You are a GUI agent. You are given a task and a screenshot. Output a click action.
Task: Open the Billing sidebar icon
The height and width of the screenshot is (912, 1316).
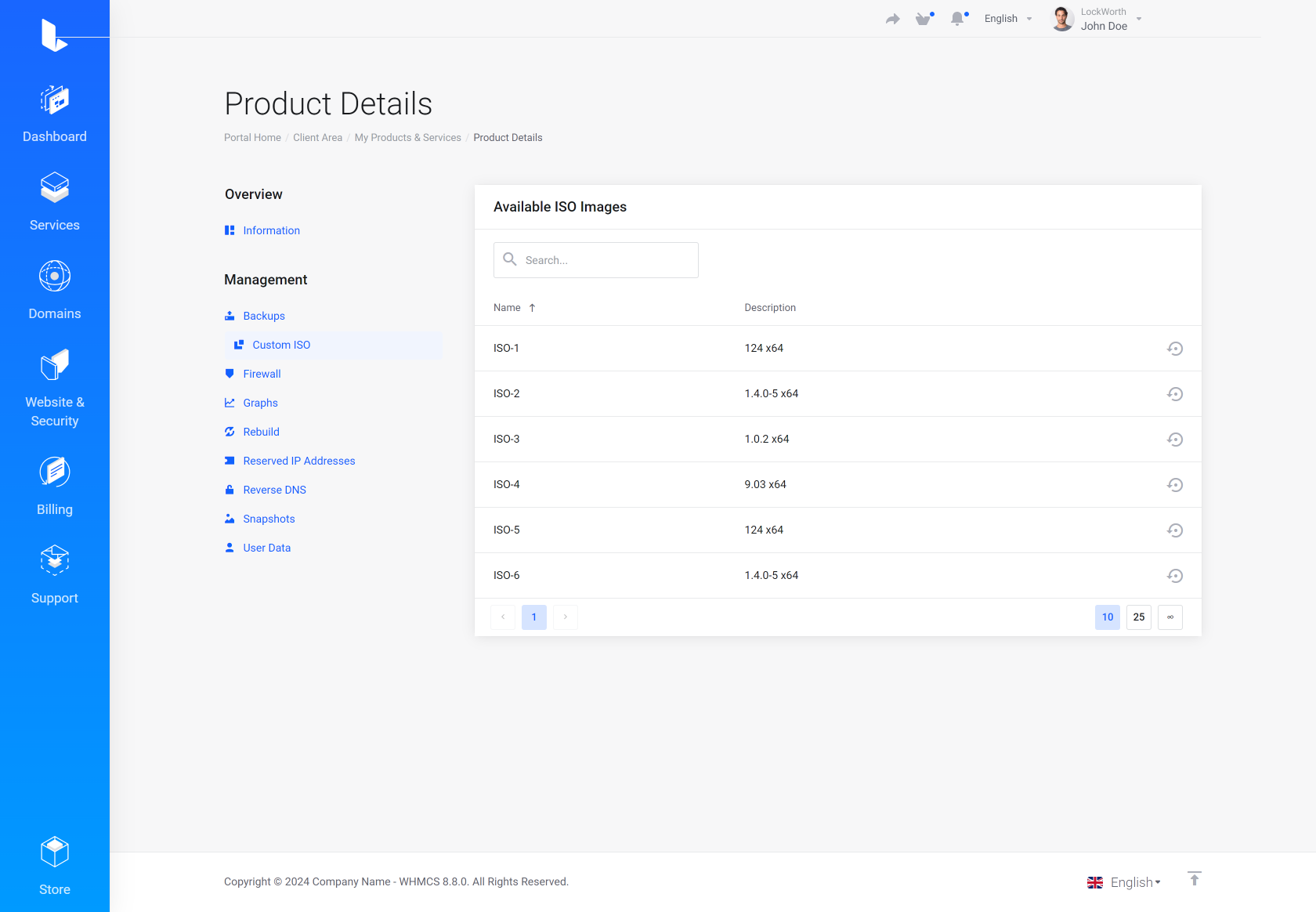click(55, 472)
